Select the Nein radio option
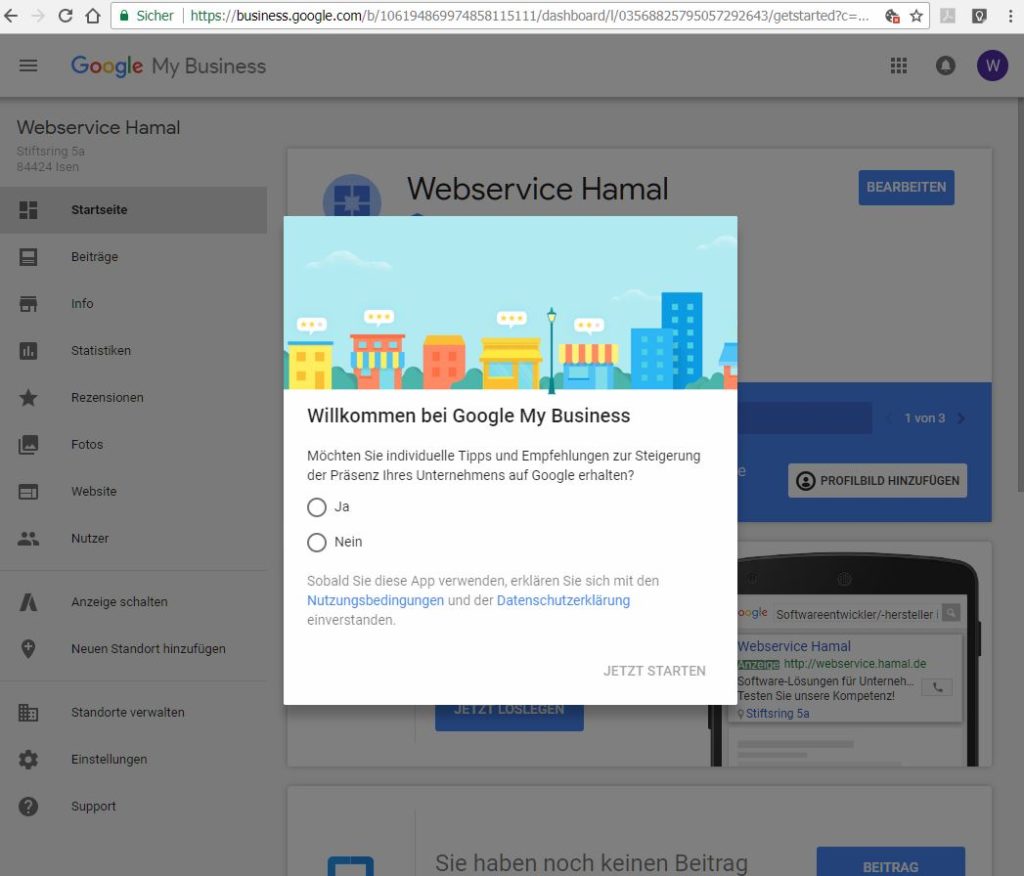The width and height of the screenshot is (1024, 876). [x=317, y=542]
